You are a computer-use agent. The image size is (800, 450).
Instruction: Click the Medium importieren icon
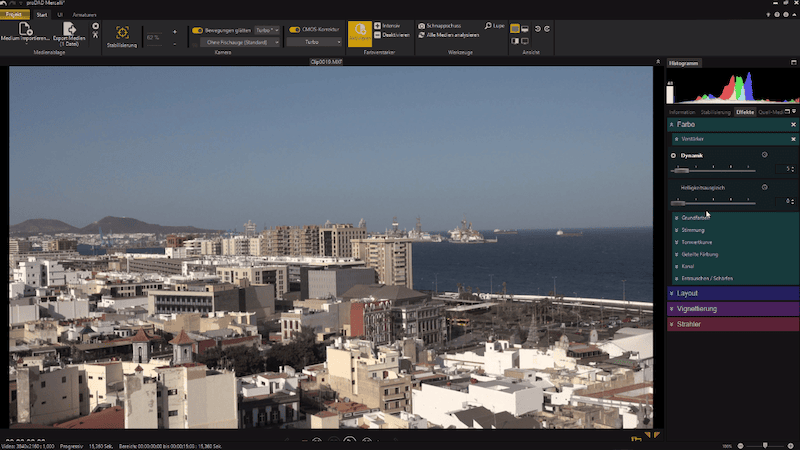click(x=25, y=30)
